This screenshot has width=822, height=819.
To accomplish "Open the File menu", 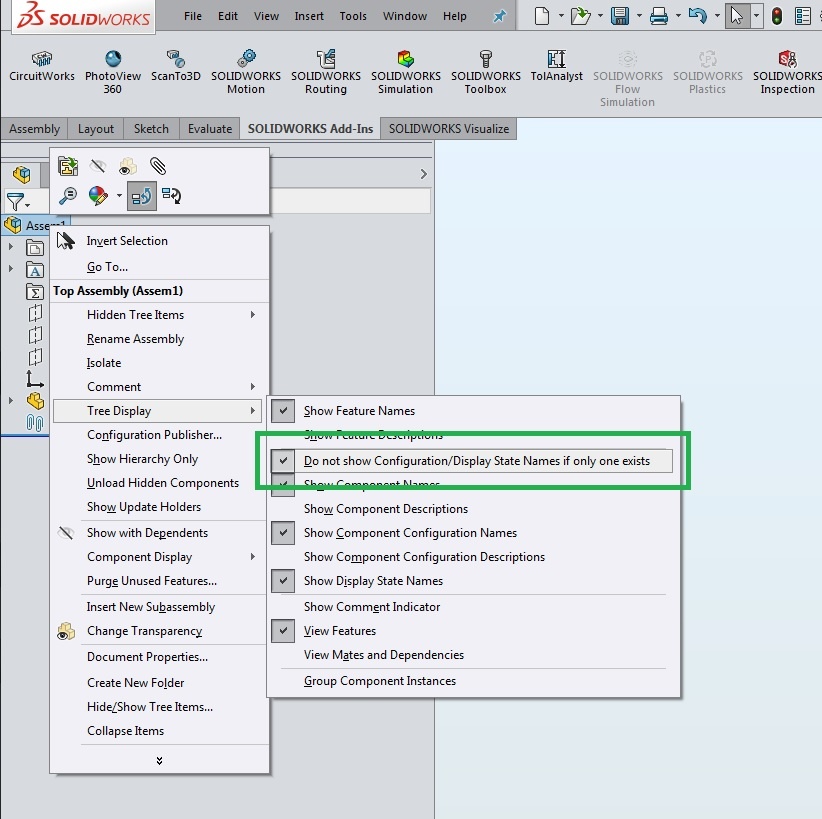I will (193, 16).
